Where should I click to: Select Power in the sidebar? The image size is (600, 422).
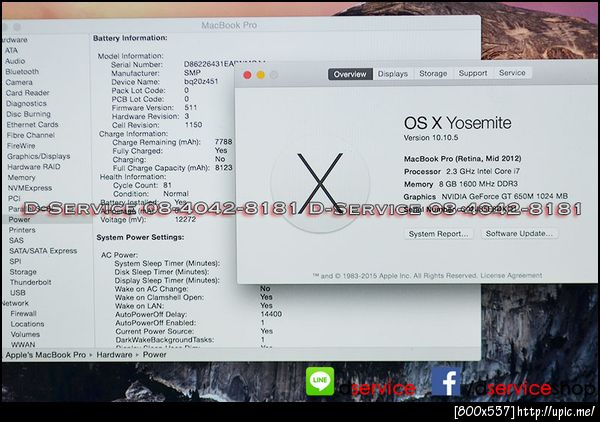[x=19, y=220]
